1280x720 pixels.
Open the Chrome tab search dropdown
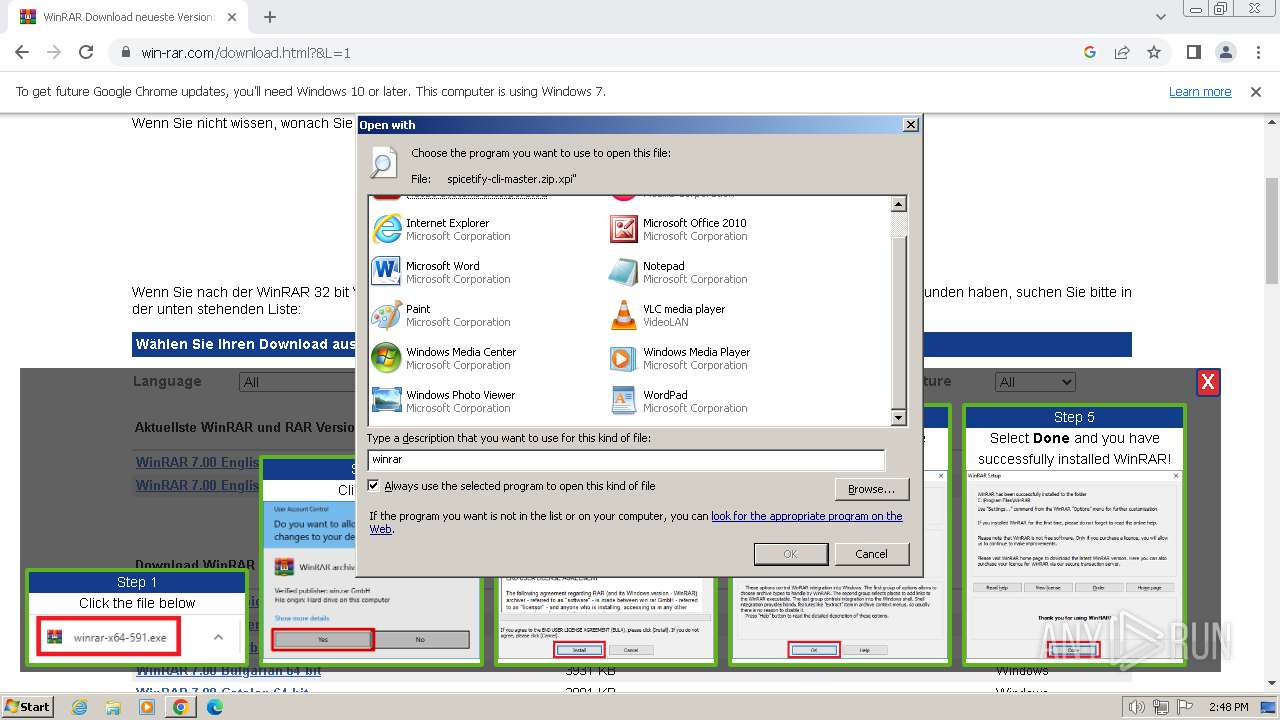click(x=1161, y=17)
